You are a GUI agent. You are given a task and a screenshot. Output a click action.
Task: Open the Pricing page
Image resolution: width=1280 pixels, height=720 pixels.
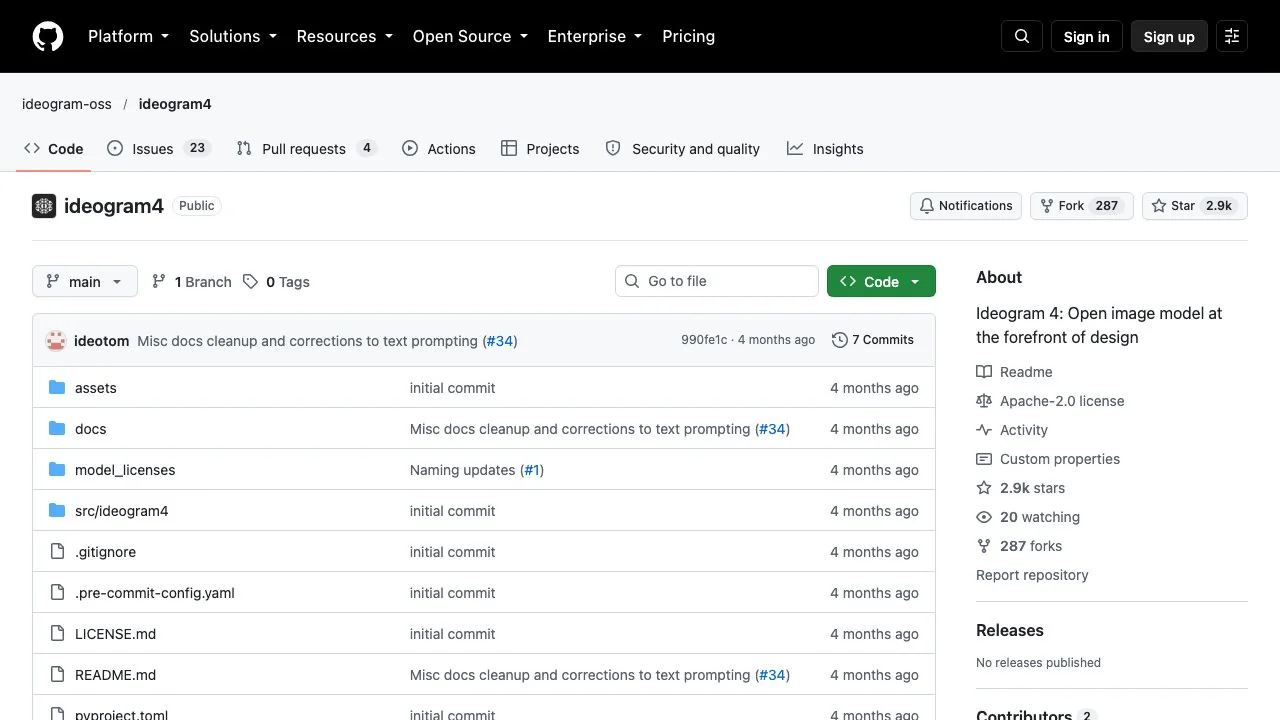coord(689,36)
